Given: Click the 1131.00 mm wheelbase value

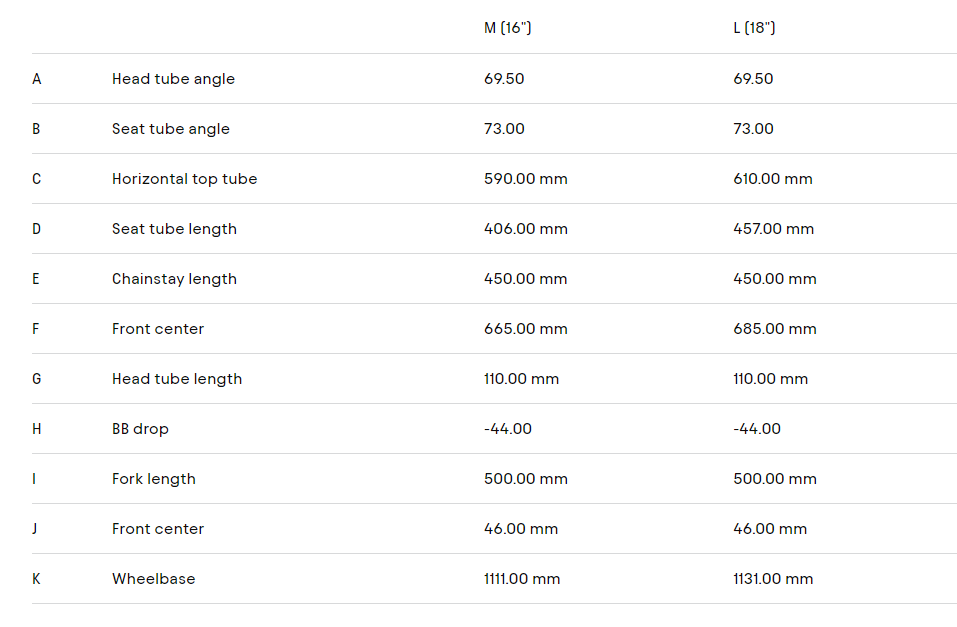Looking at the screenshot, I should tap(773, 579).
